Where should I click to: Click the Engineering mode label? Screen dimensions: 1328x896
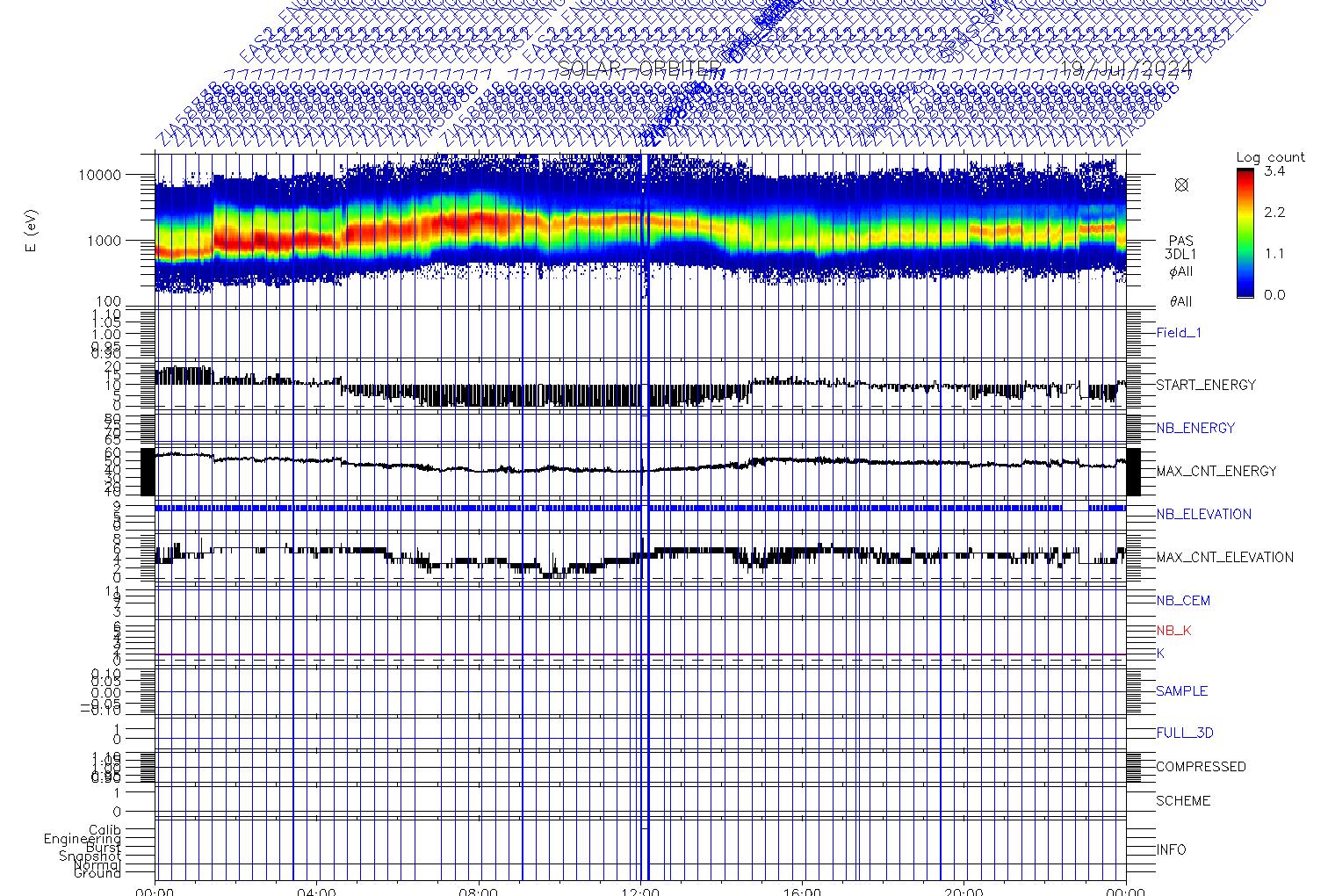83,839
